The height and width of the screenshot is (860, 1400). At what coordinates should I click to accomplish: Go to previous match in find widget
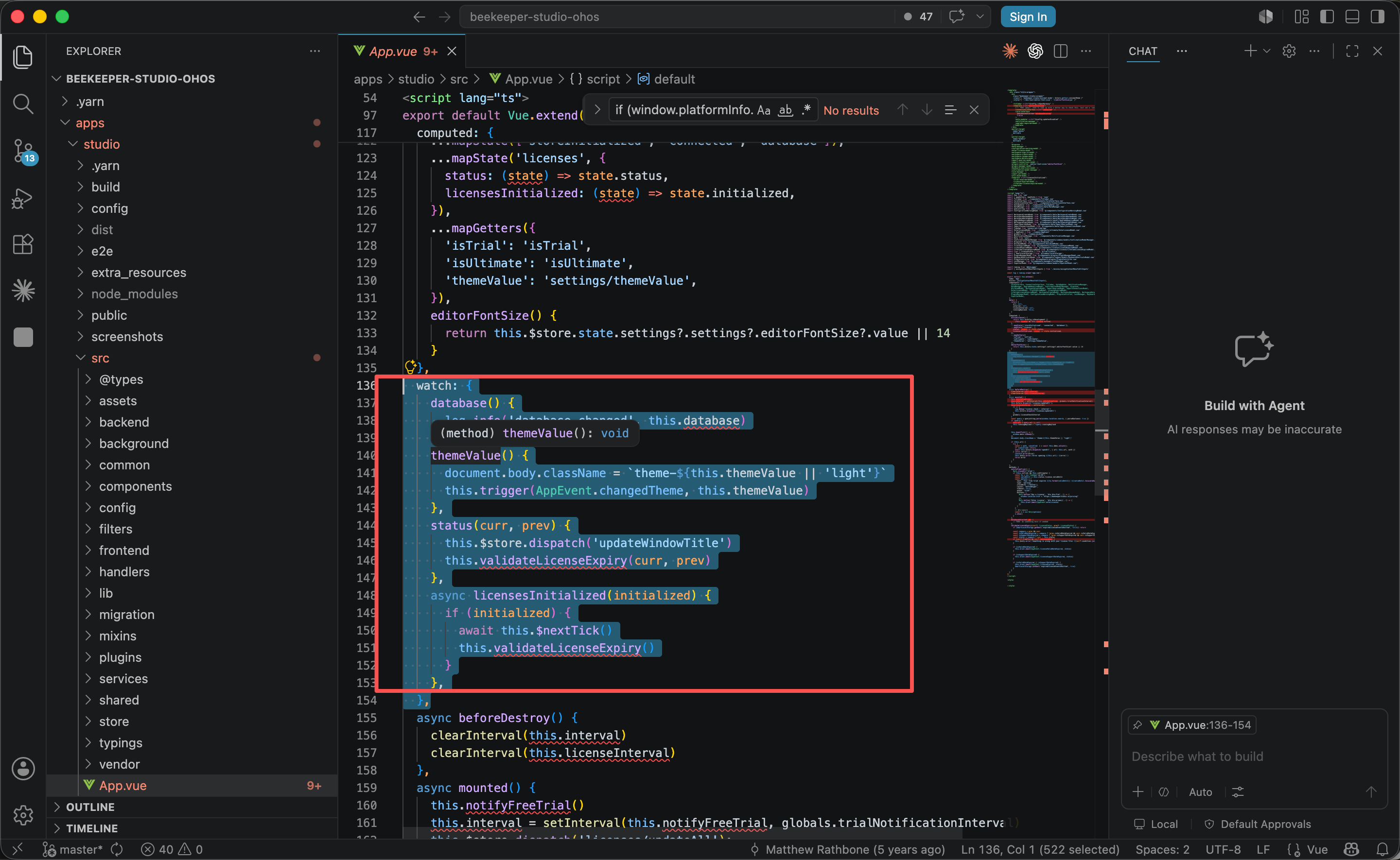902,110
